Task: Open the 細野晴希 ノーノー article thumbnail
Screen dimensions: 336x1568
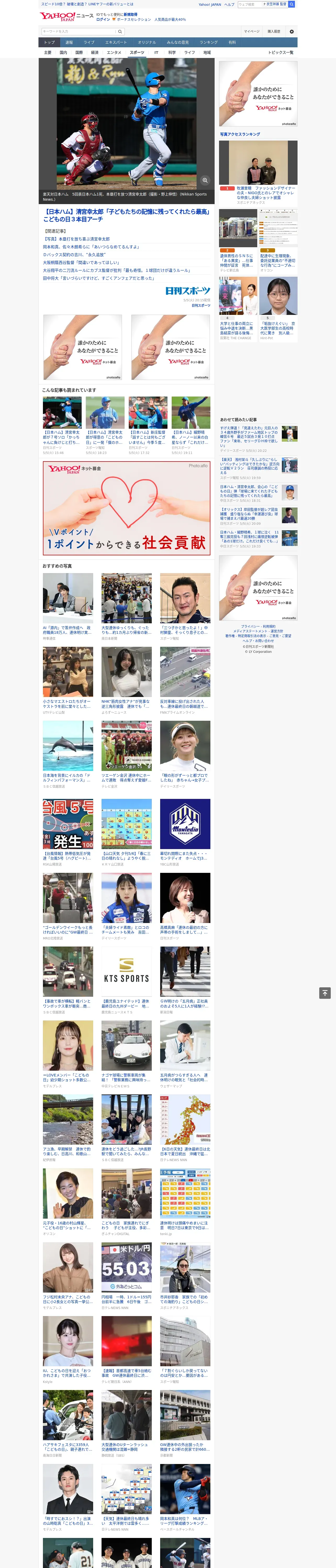Action: click(x=191, y=413)
